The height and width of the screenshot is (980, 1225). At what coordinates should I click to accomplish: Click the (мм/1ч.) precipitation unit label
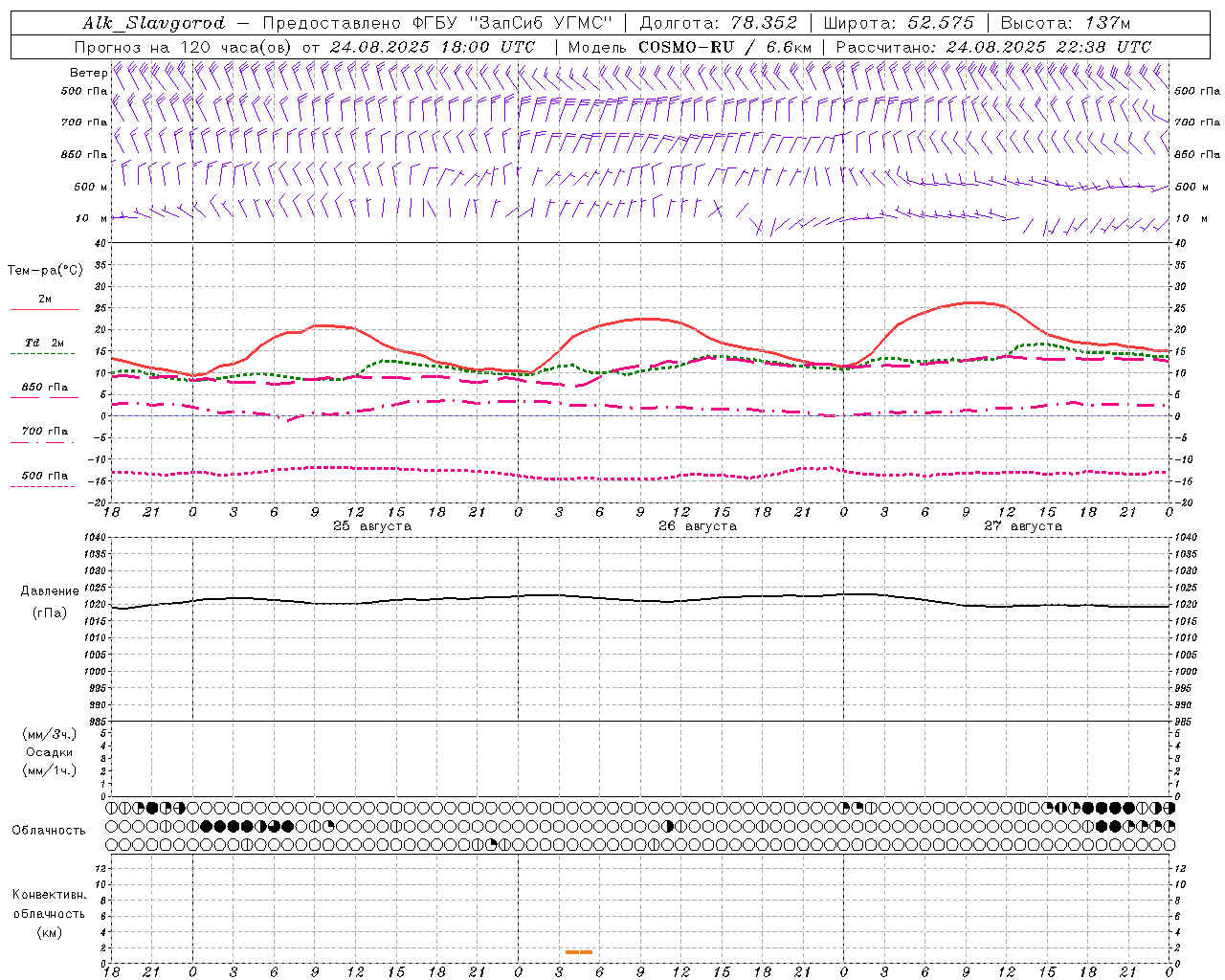(x=50, y=770)
